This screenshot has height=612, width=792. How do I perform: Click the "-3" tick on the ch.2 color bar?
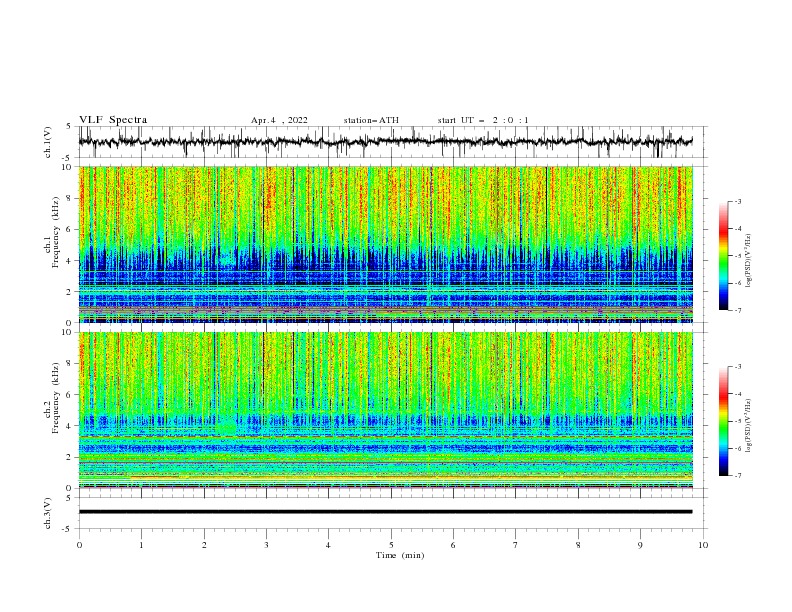737,367
